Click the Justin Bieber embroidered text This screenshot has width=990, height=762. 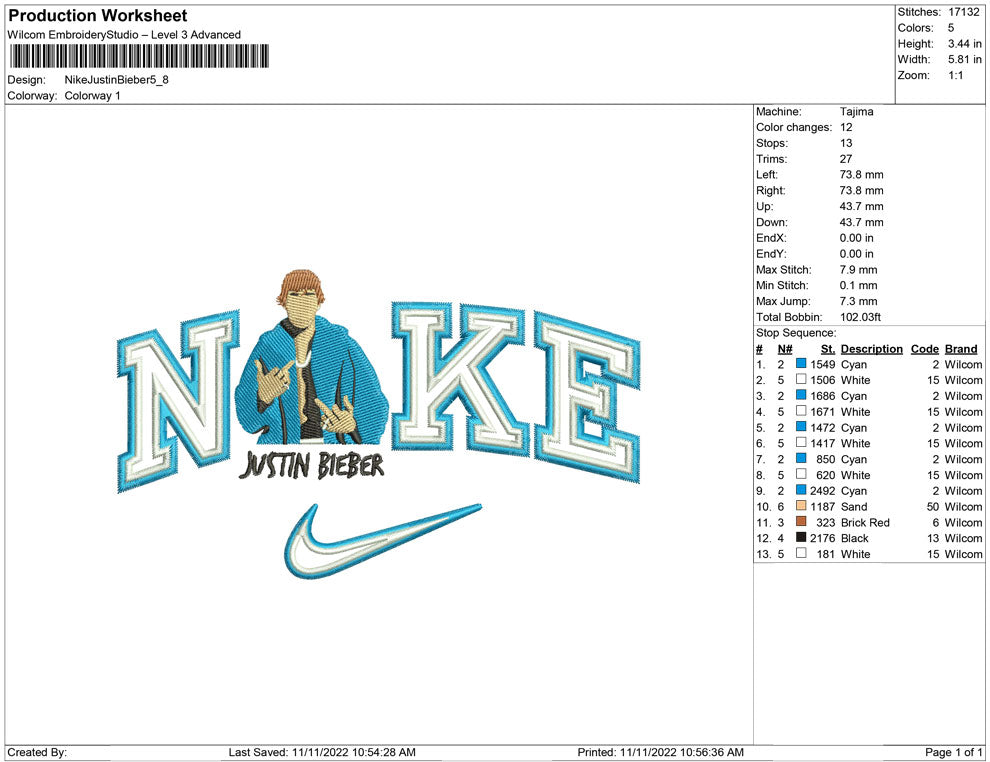(x=311, y=465)
